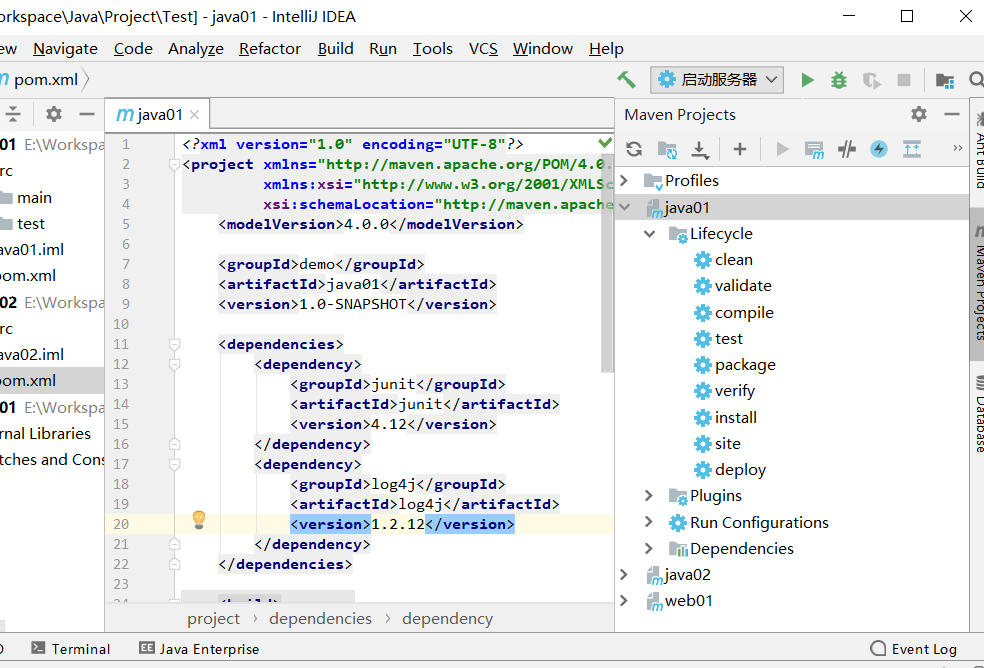The height and width of the screenshot is (668, 984).
Task: Click Execute Maven Goal icon
Action: [x=814, y=149]
